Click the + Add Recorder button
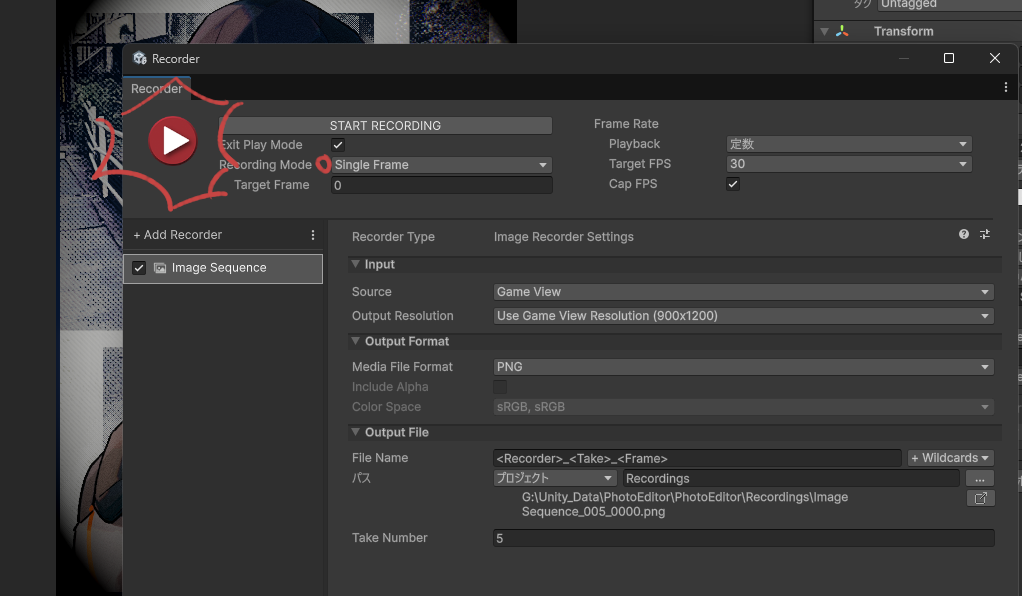Viewport: 1022px width, 596px height. [178, 235]
